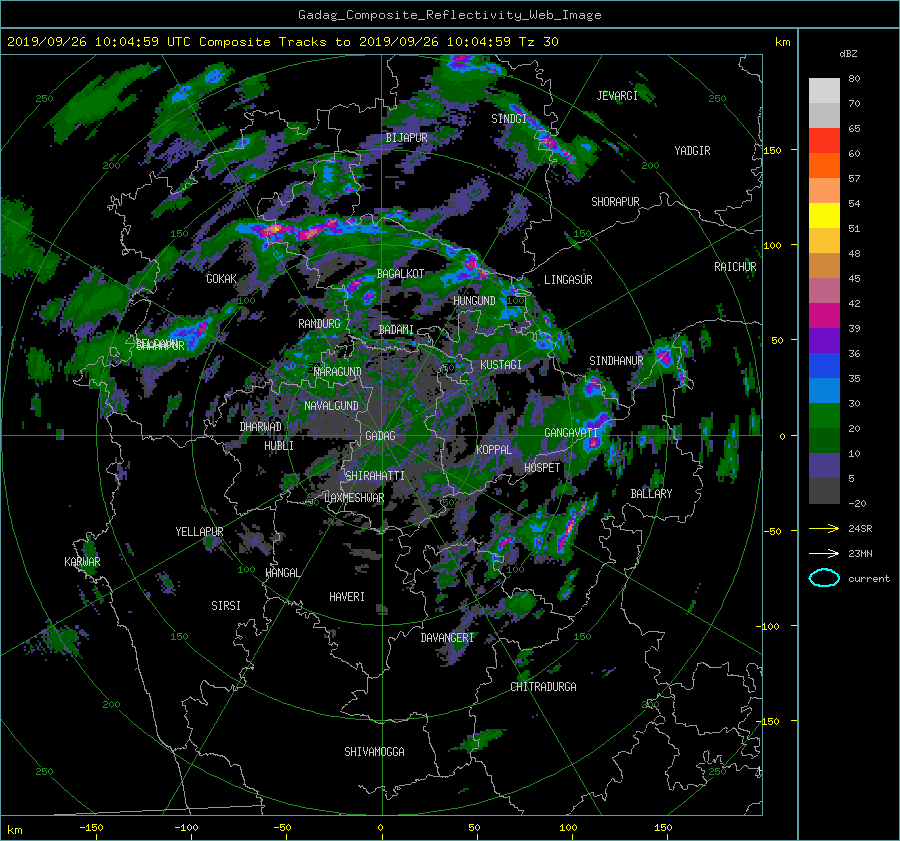Click the yellow 24SR track arrow in legend
Viewport: 900px width, 841px height.
pyautogui.click(x=824, y=528)
